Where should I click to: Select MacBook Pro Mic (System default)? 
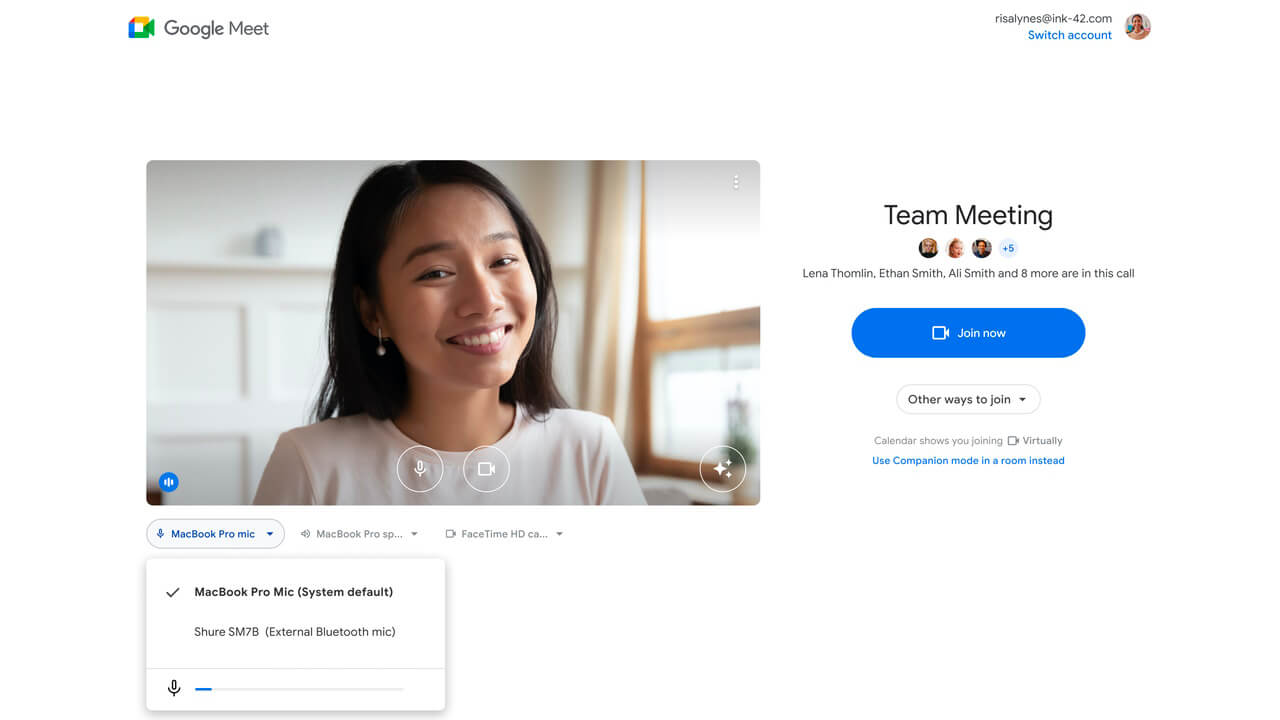293,592
